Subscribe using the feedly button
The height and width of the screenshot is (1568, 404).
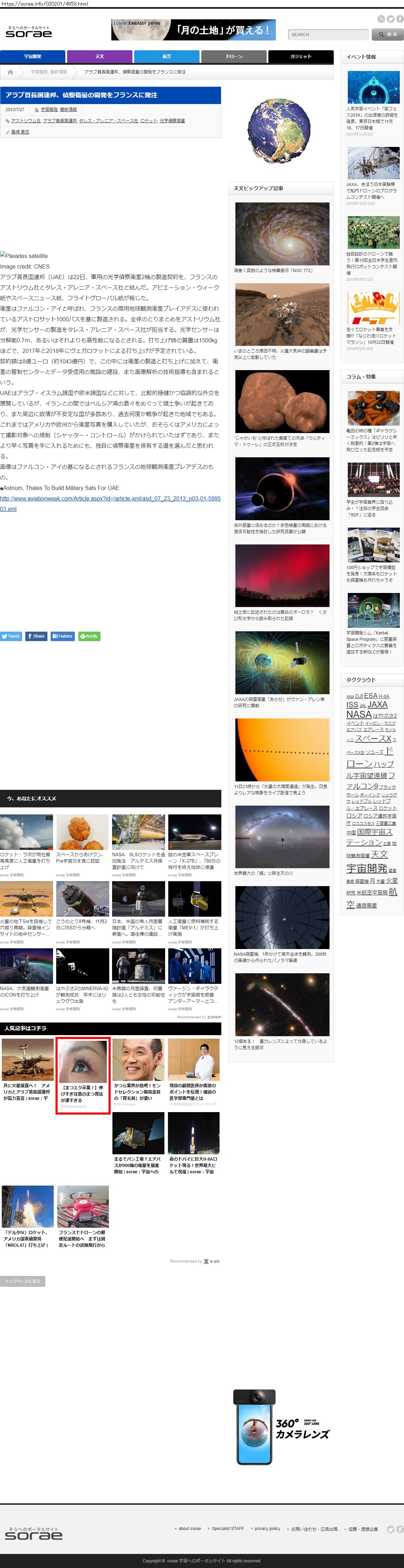89,636
